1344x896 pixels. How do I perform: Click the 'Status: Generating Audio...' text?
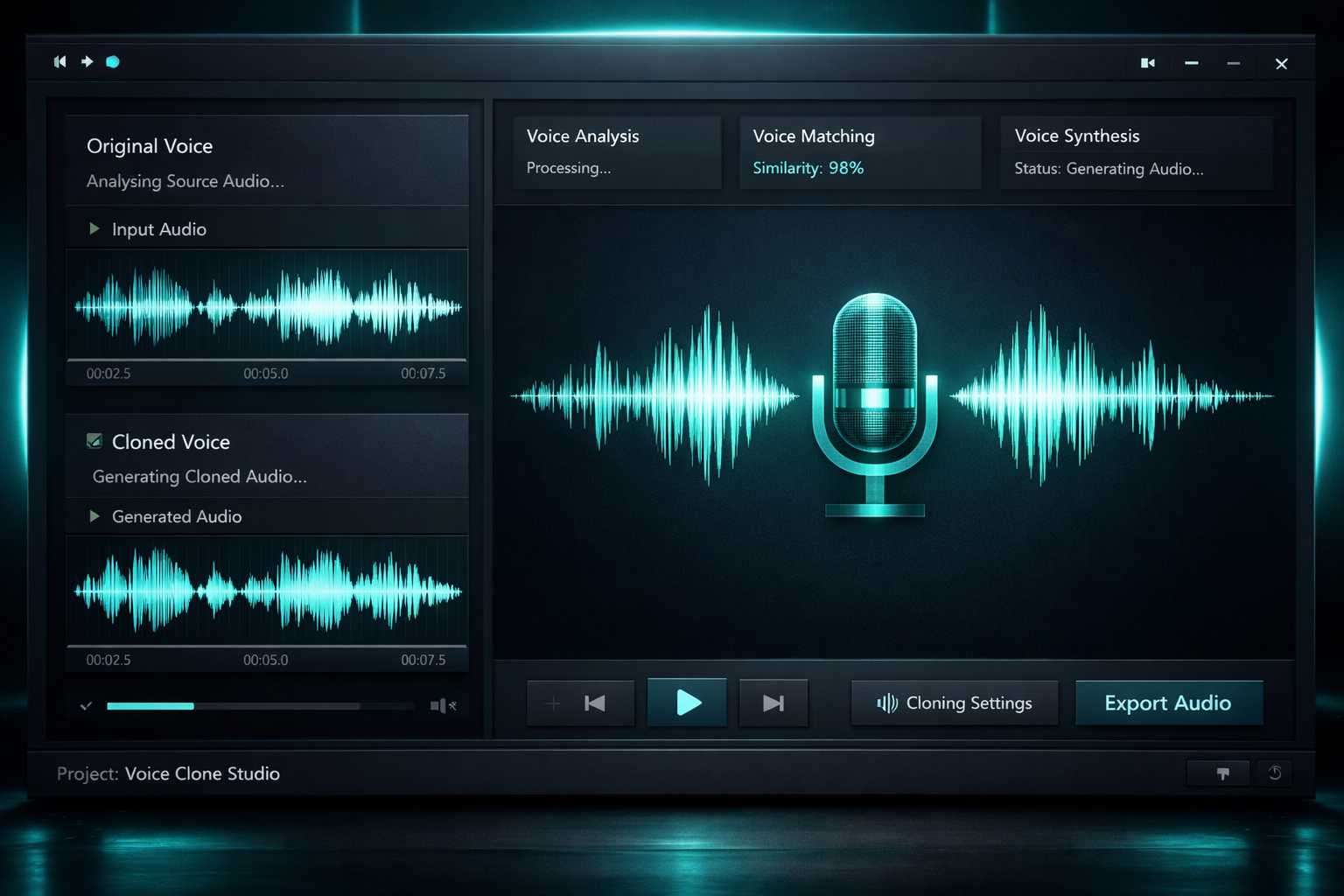pos(1109,169)
